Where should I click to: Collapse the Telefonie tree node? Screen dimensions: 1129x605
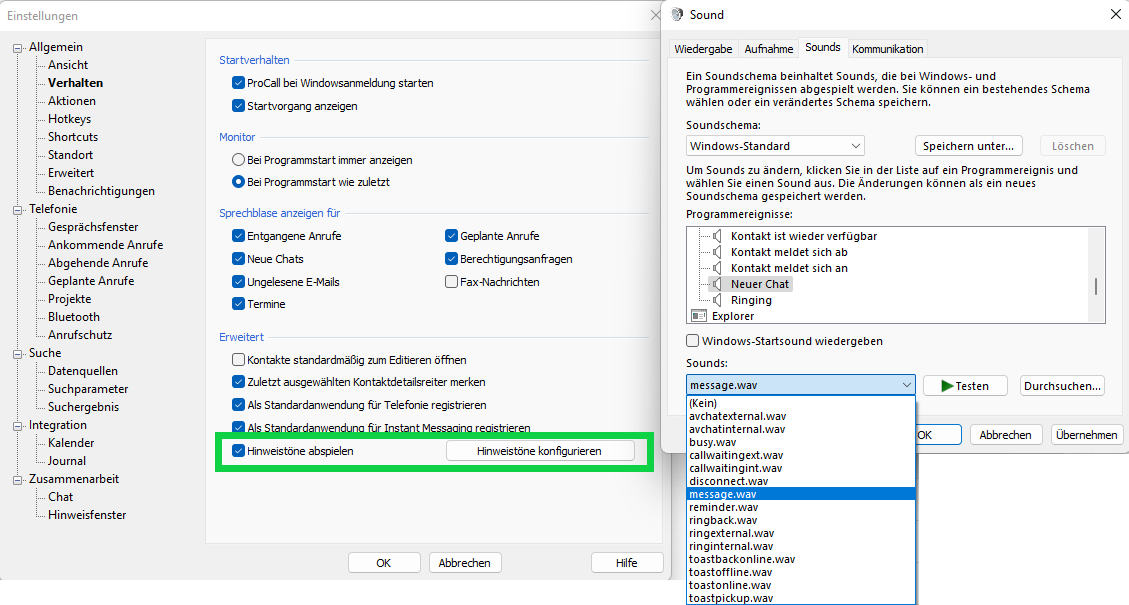tap(17, 209)
